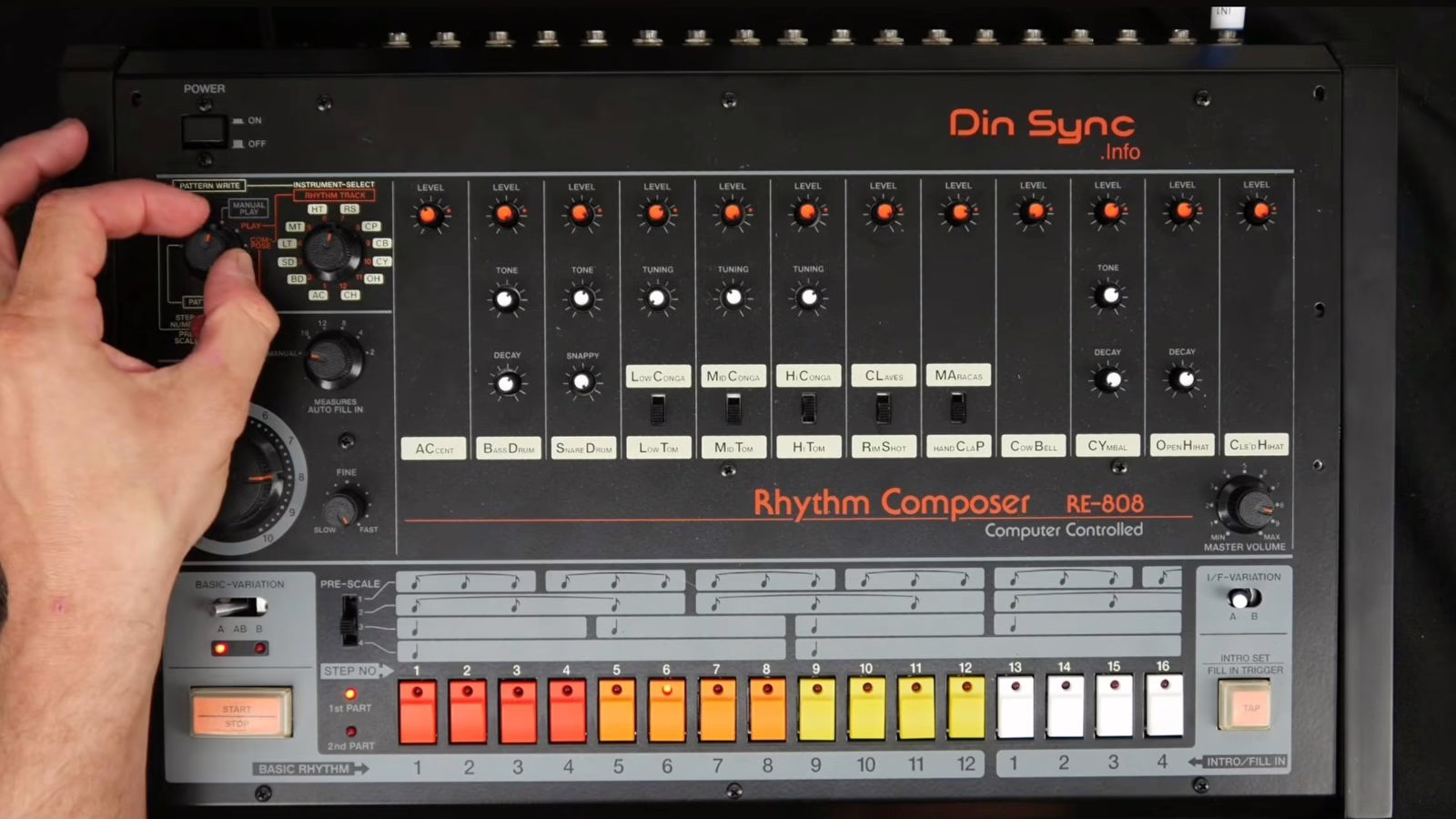Turn the Bass Drum TONE knob
Image resolution: width=1456 pixels, height=819 pixels.
[507, 299]
